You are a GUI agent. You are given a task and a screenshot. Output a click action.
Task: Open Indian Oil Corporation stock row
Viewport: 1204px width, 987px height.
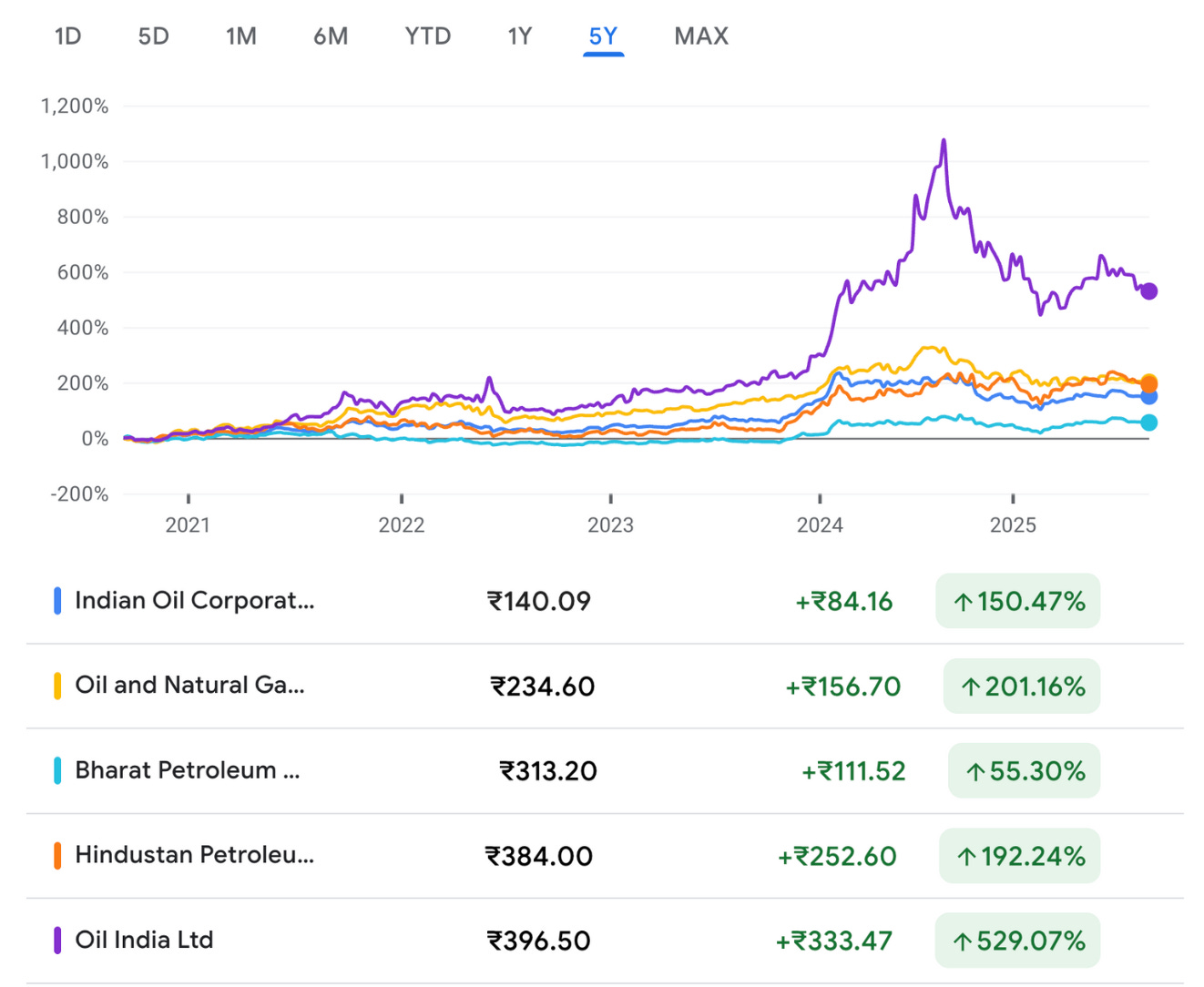605,601
